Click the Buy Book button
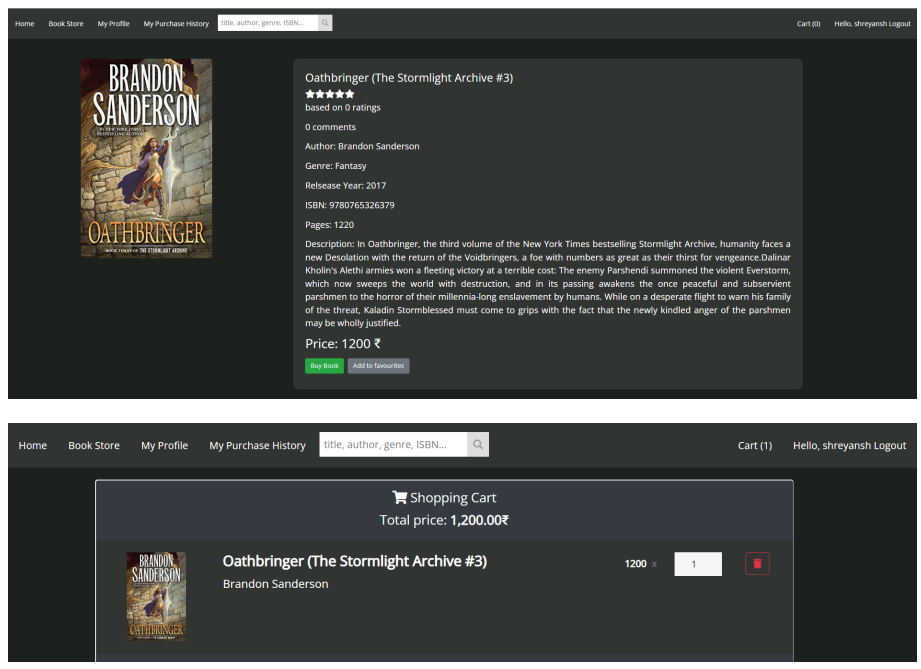The image size is (921, 669). [x=323, y=366]
